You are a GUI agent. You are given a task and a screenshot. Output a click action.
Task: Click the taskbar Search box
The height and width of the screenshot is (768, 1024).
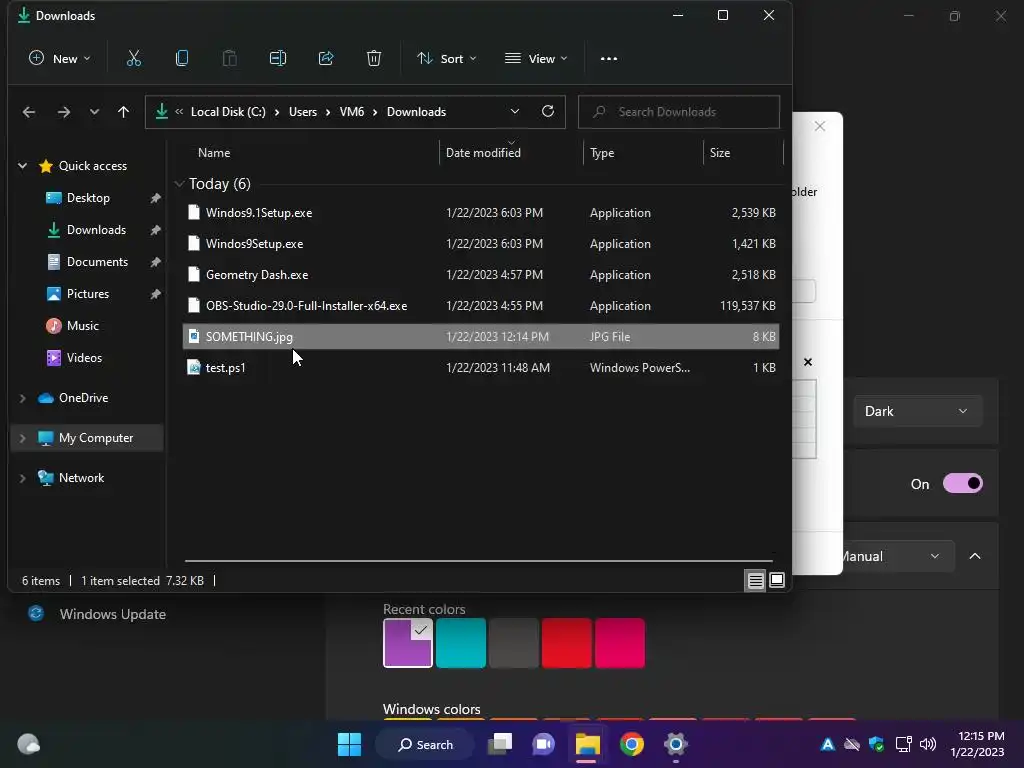point(424,744)
